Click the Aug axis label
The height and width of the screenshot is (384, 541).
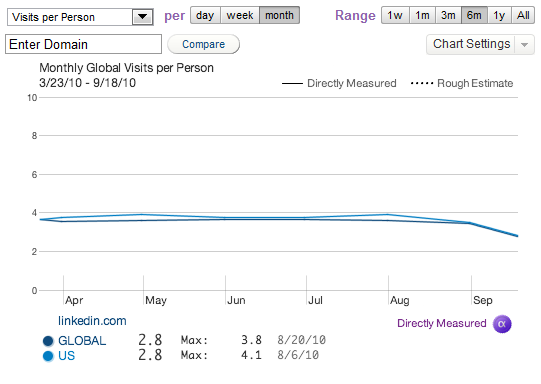400,300
